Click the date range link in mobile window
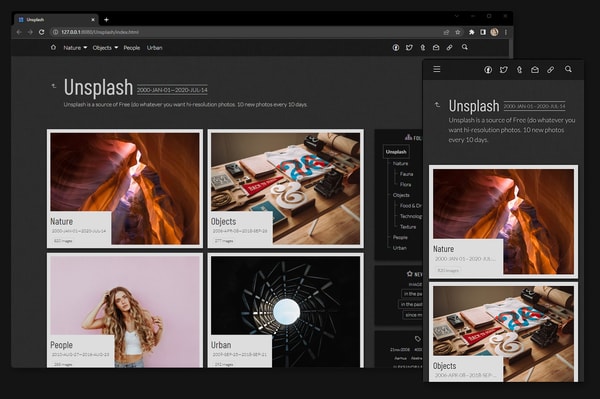 coord(534,106)
